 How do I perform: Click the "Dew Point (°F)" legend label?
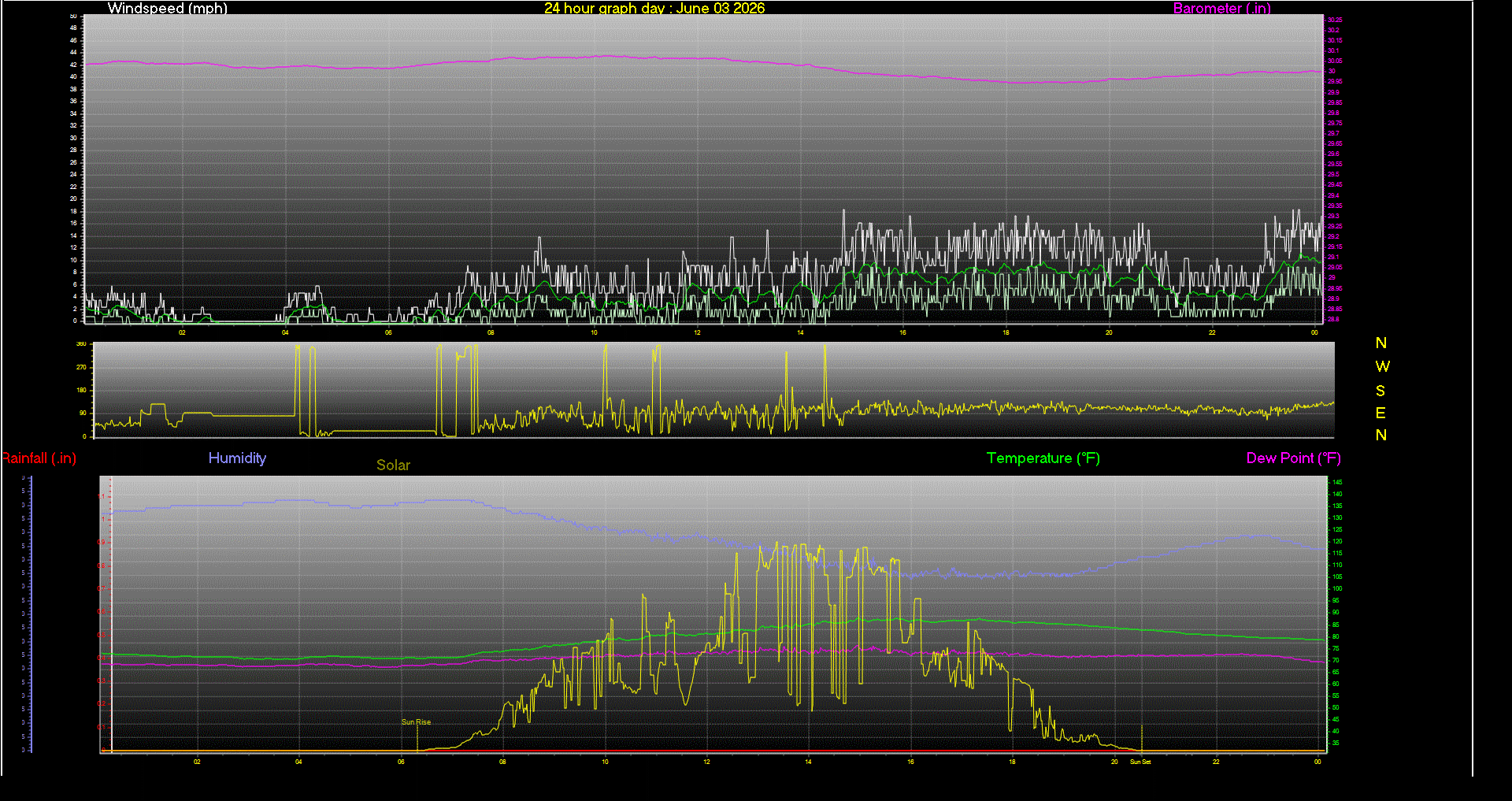pyautogui.click(x=1293, y=458)
